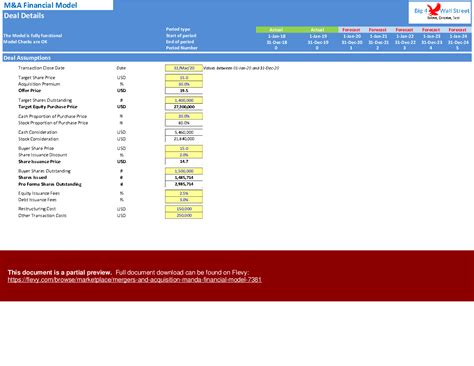Screen dimensions: 474x366
Task: Click the Big 4 Wall Street logo
Action: [440, 12]
